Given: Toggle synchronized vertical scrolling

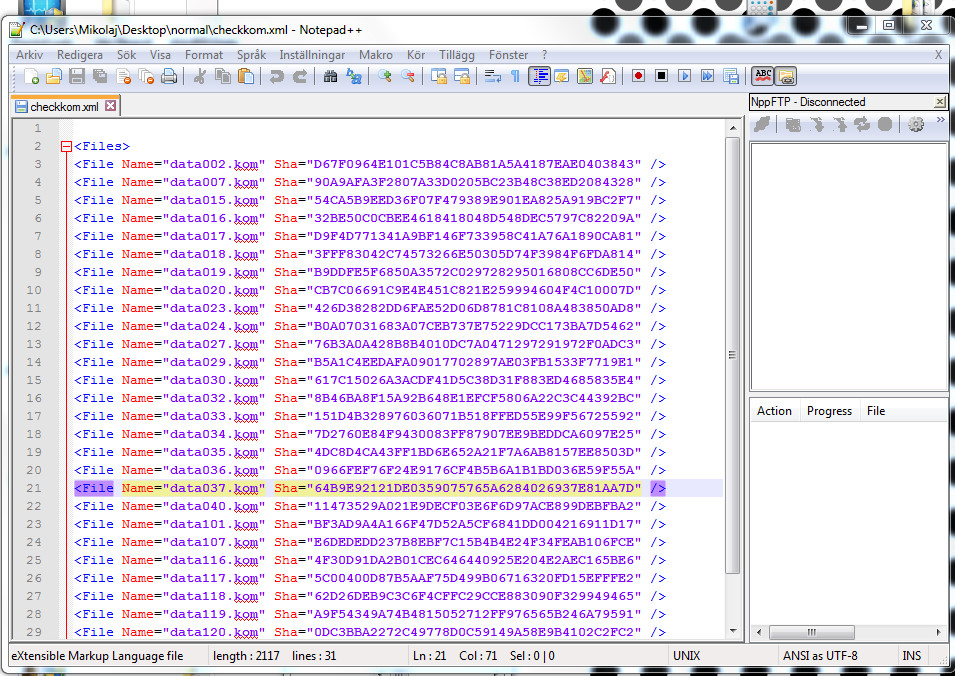Looking at the screenshot, I should [x=439, y=76].
